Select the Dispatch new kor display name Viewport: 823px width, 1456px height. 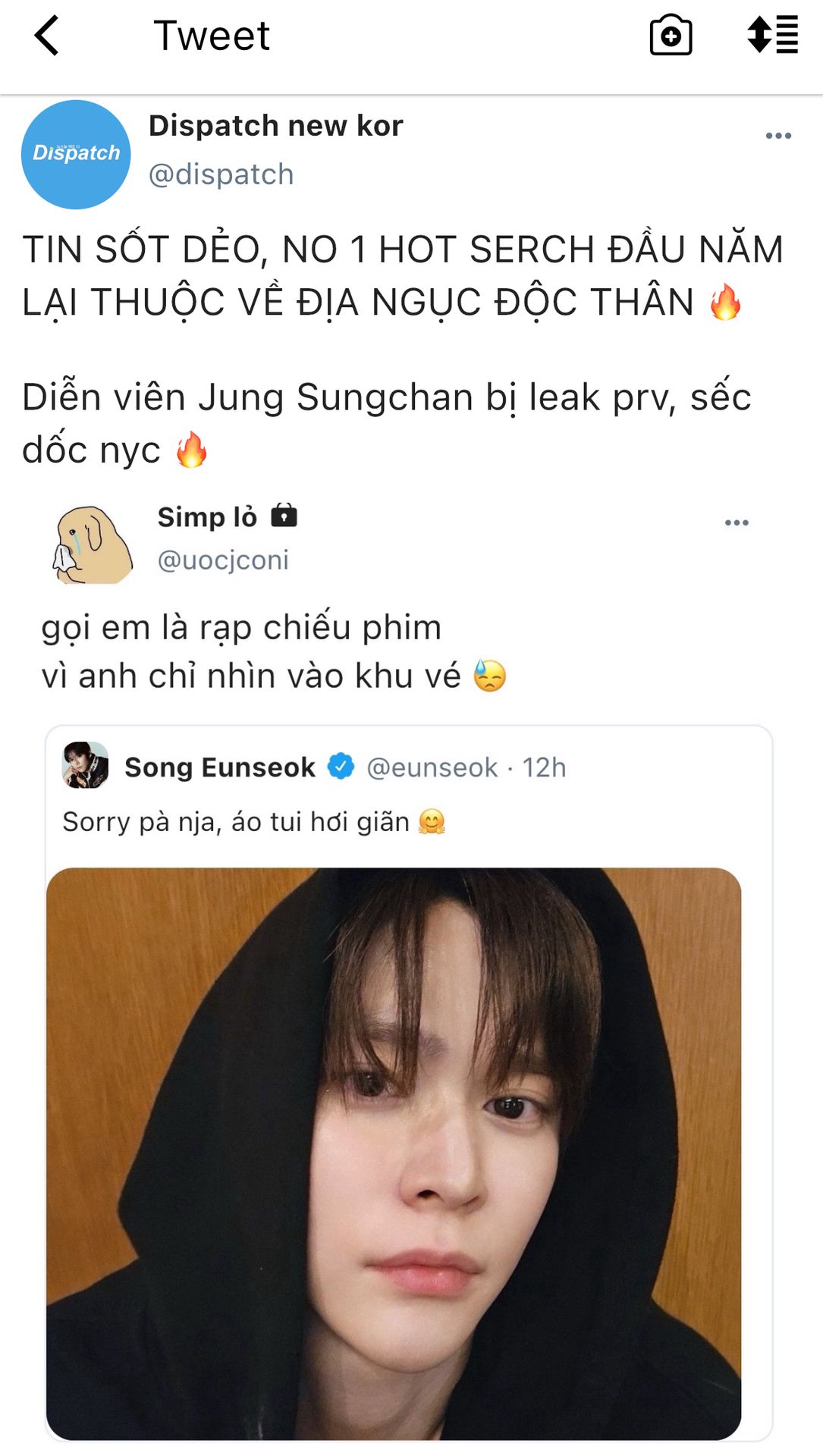pyautogui.click(x=275, y=126)
